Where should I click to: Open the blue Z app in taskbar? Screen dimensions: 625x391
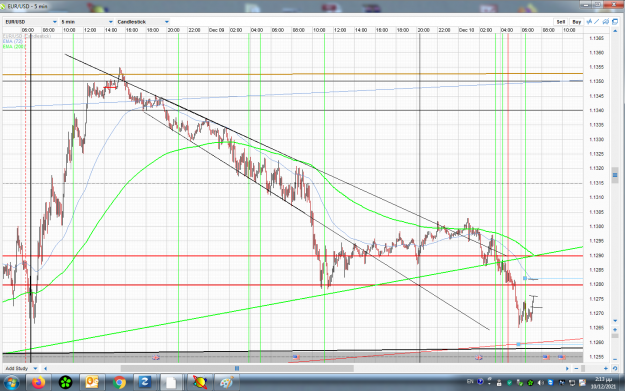(x=144, y=383)
